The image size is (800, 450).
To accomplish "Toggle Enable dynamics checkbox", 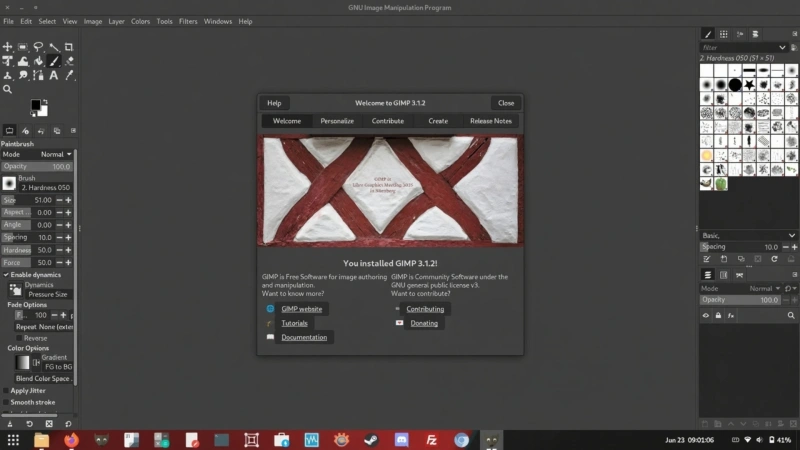I will point(6,275).
